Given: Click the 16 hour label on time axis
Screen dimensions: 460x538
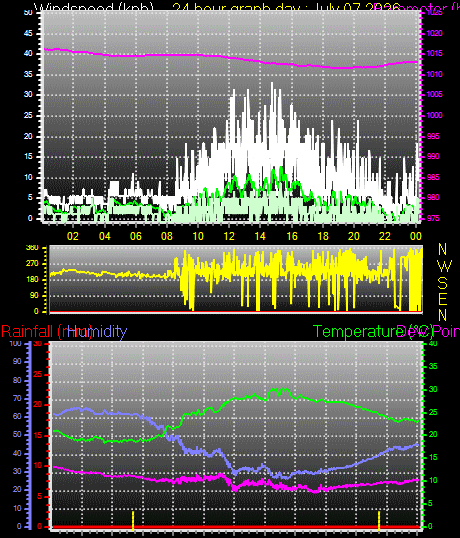Looking at the screenshot, I should tap(292, 236).
